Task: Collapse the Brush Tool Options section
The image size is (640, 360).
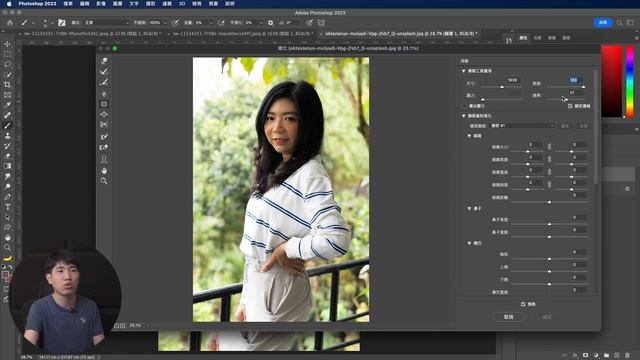Action: point(464,71)
